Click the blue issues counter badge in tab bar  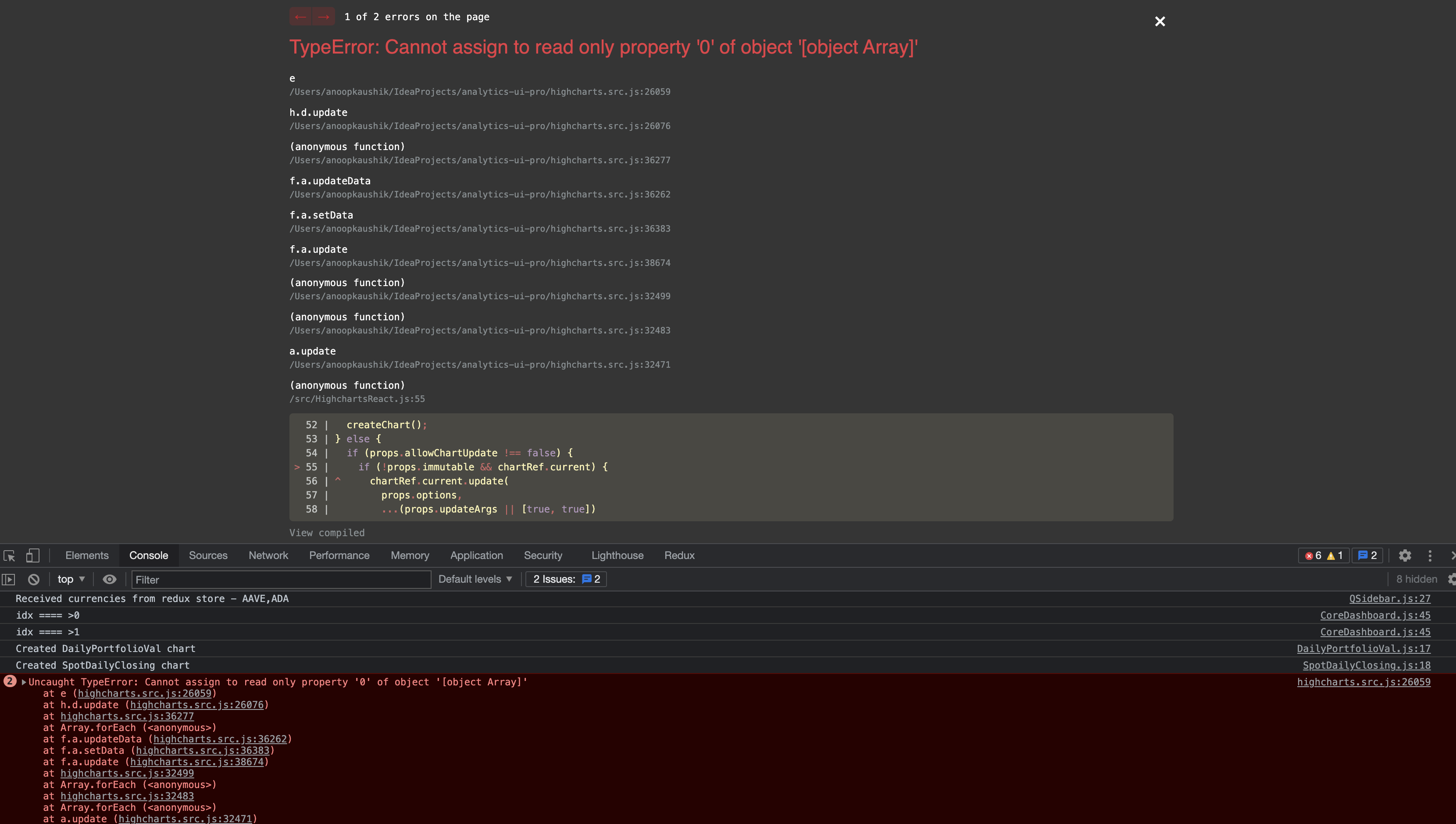pyautogui.click(x=1367, y=556)
